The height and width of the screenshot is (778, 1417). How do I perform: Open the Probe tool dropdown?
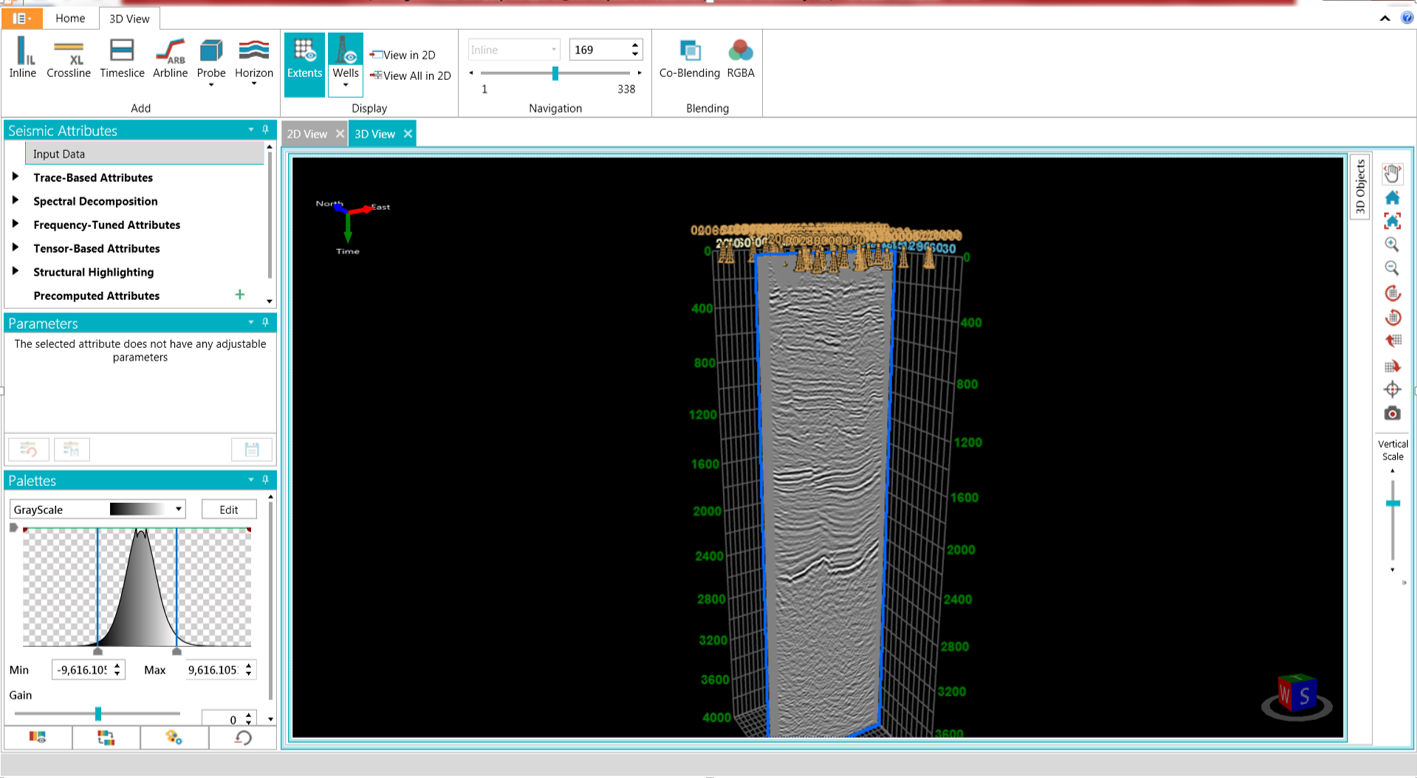(211, 84)
